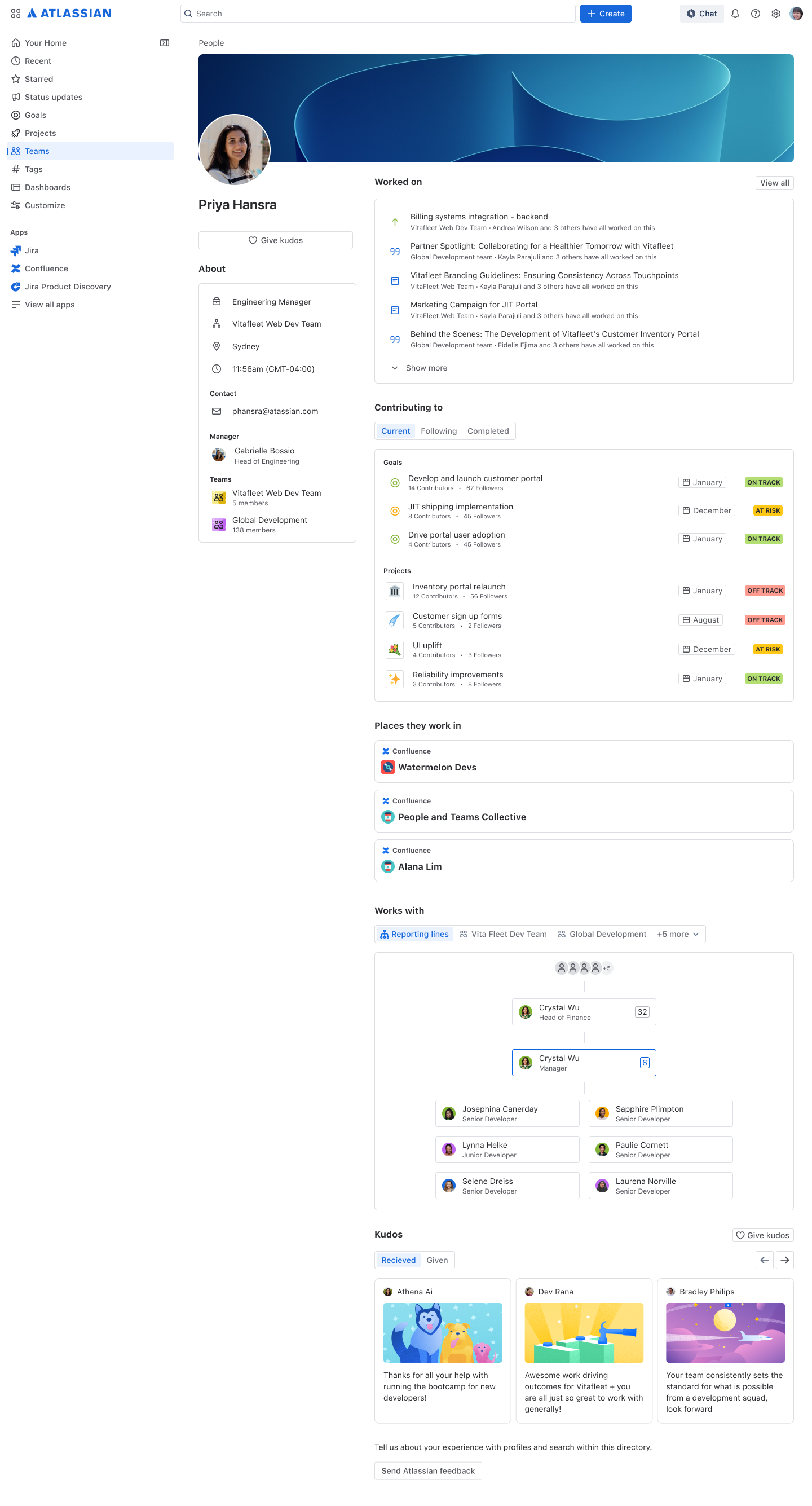Screen dimensions: 812x1506
Task: Click Send Atlassian feedback button
Action: pos(428,1470)
